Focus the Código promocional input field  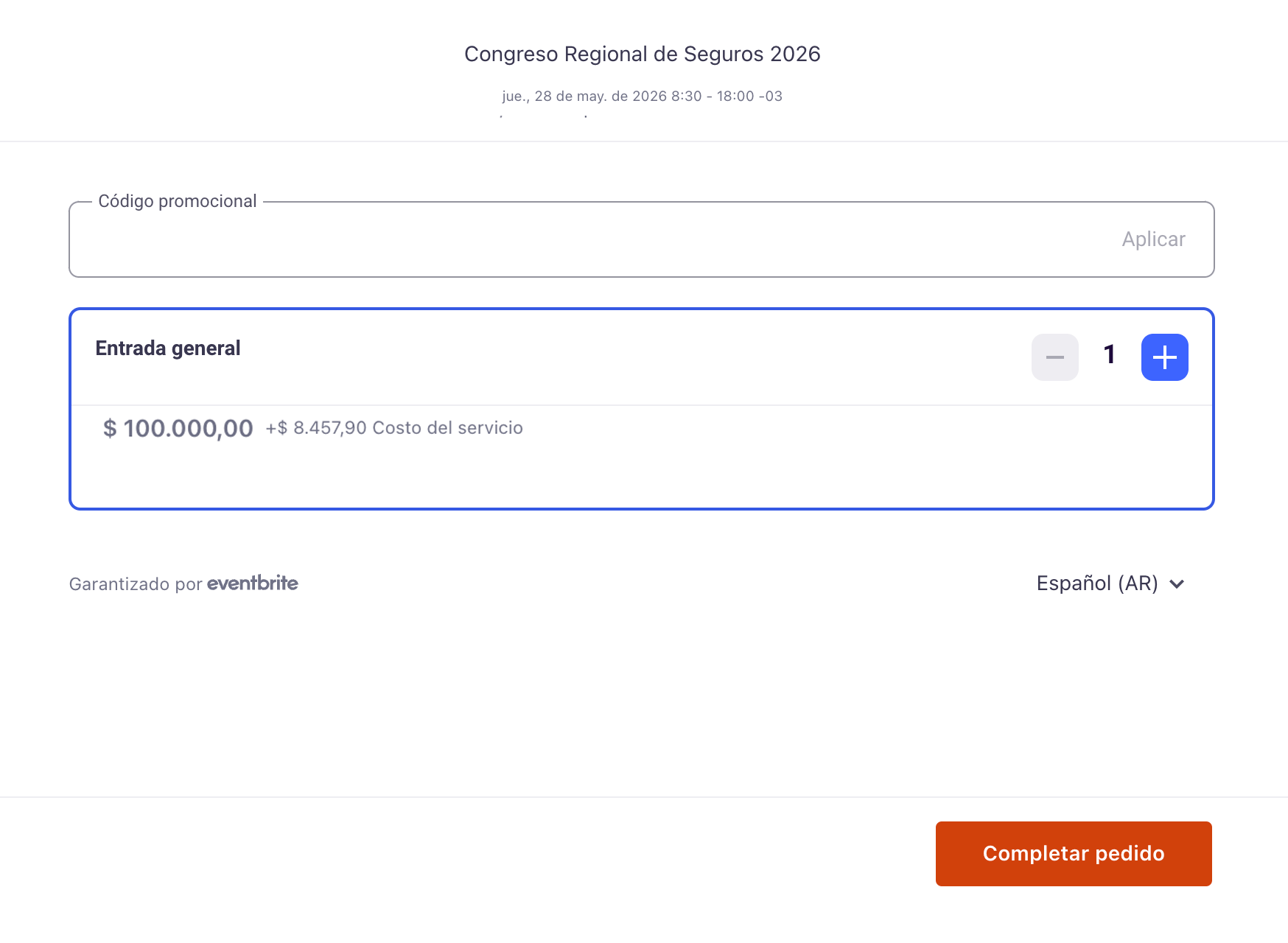[589, 240]
